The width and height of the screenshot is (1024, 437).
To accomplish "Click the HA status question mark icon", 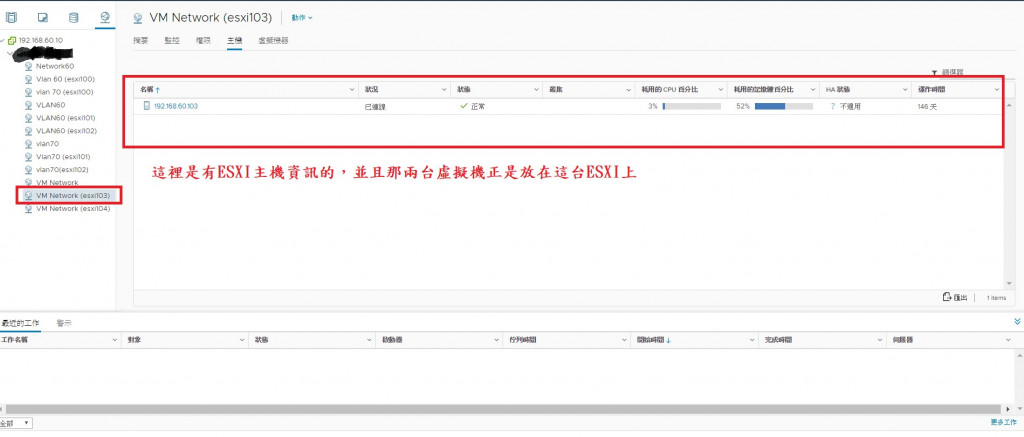I will point(833,106).
